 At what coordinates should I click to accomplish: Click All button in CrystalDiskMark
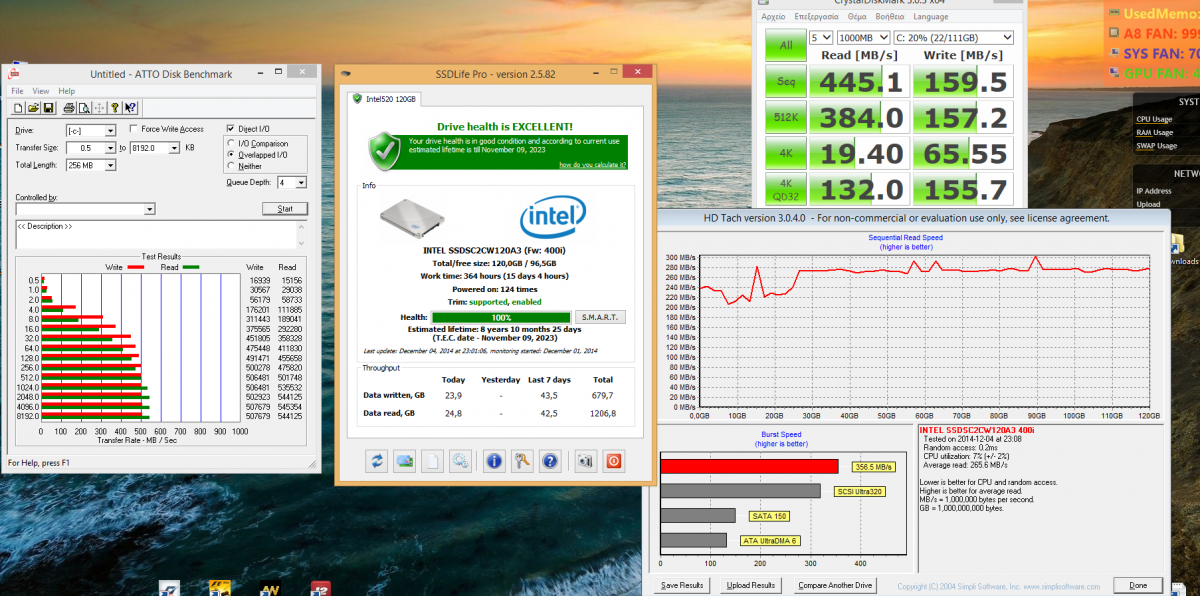[x=785, y=45]
